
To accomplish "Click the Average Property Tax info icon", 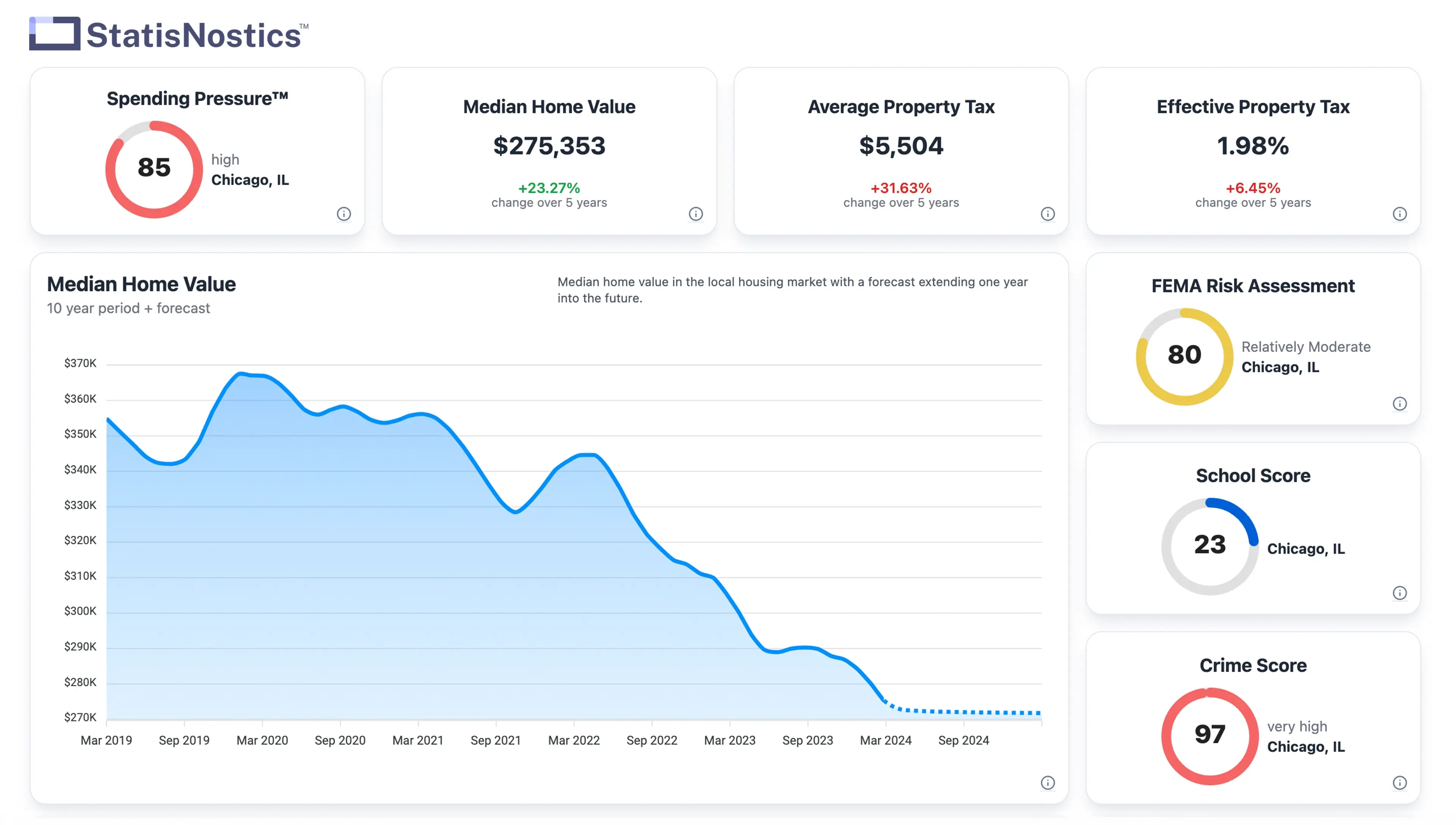I will pyautogui.click(x=1047, y=214).
